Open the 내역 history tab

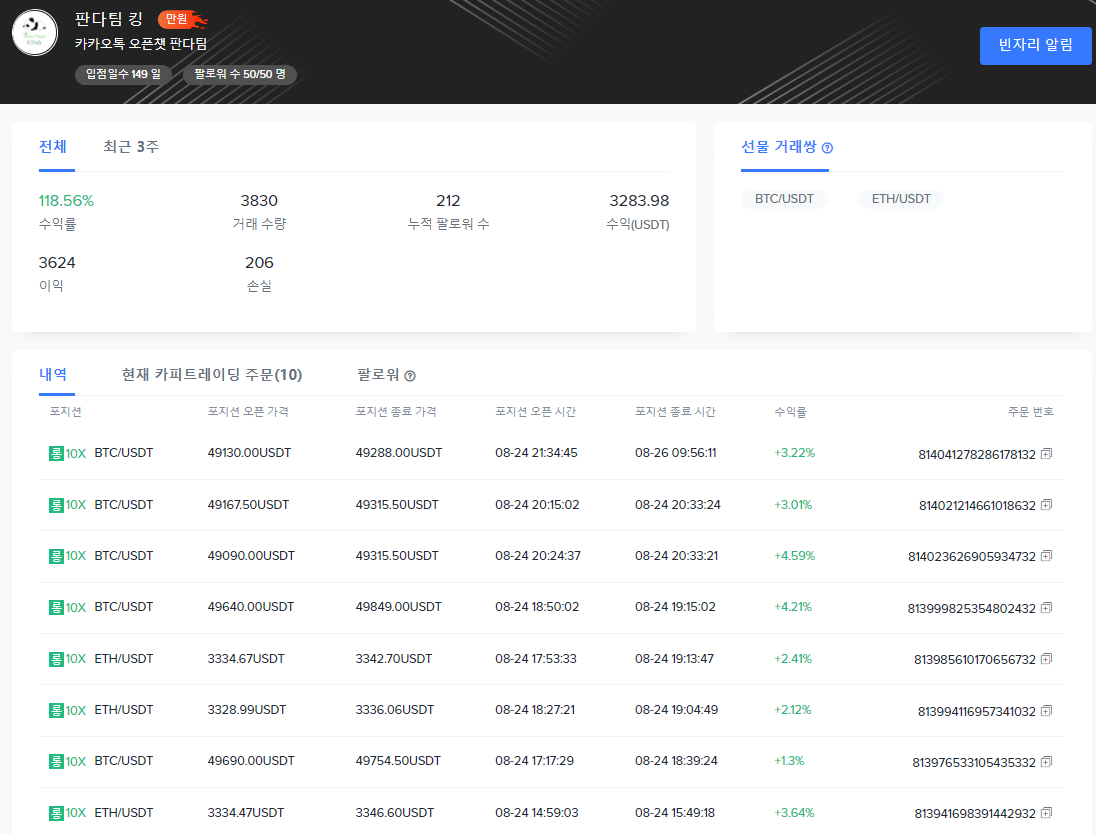click(x=53, y=374)
